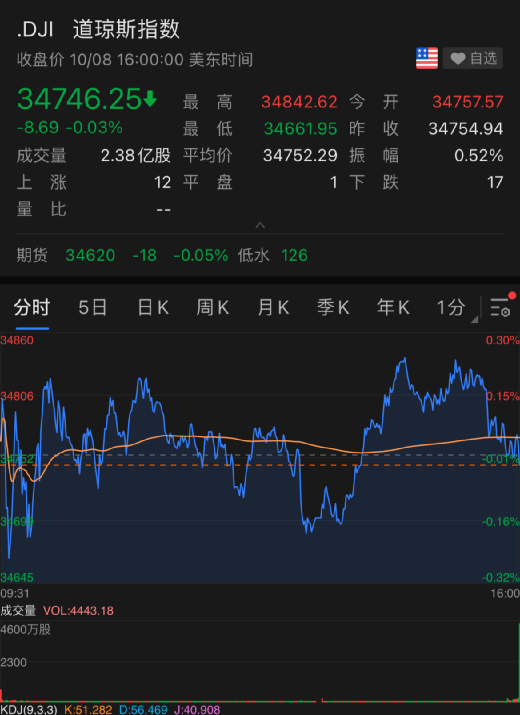Image resolution: width=520 pixels, height=715 pixels.
Task: Click previous close value 34754.94
Action: [x=466, y=129]
